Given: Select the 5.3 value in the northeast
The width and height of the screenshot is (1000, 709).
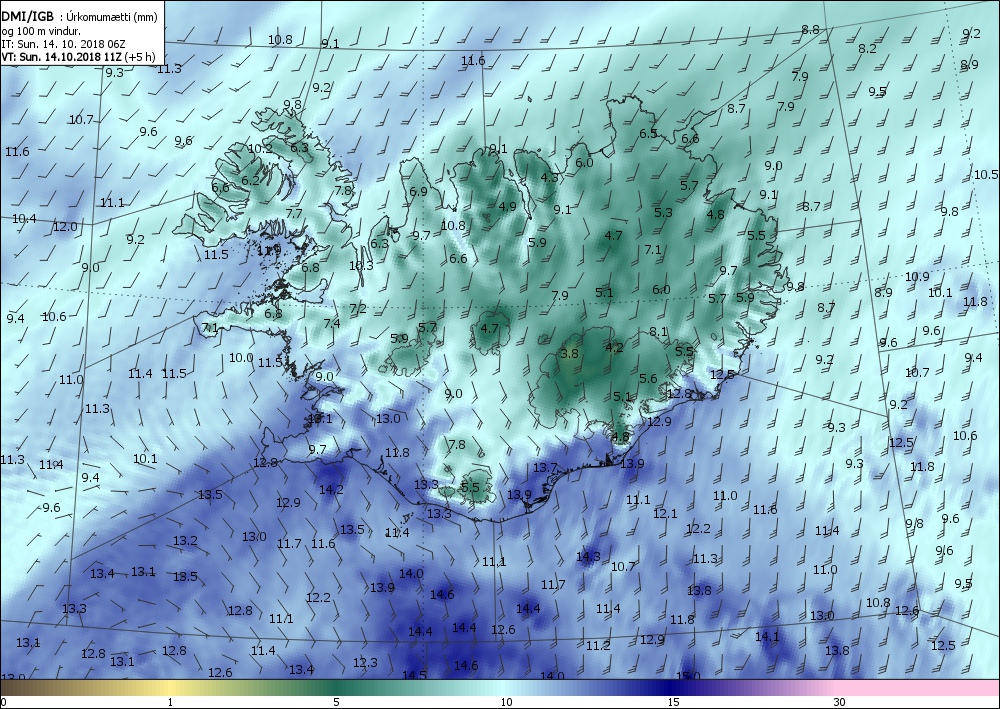Looking at the screenshot, I should [x=663, y=212].
